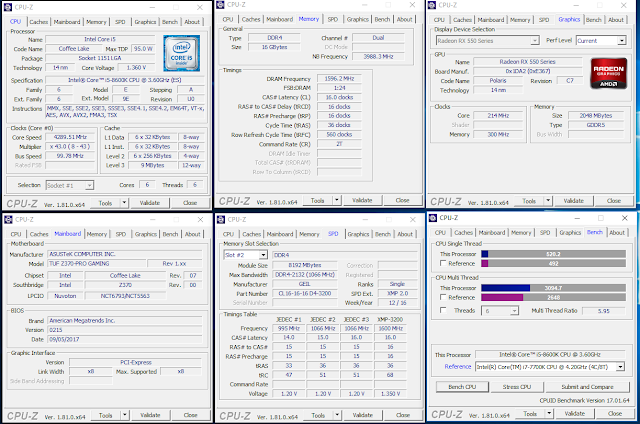Viewport: 640px width, 424px height.
Task: Click the BIOS Date 09/05/2017 field
Action: pos(124,339)
